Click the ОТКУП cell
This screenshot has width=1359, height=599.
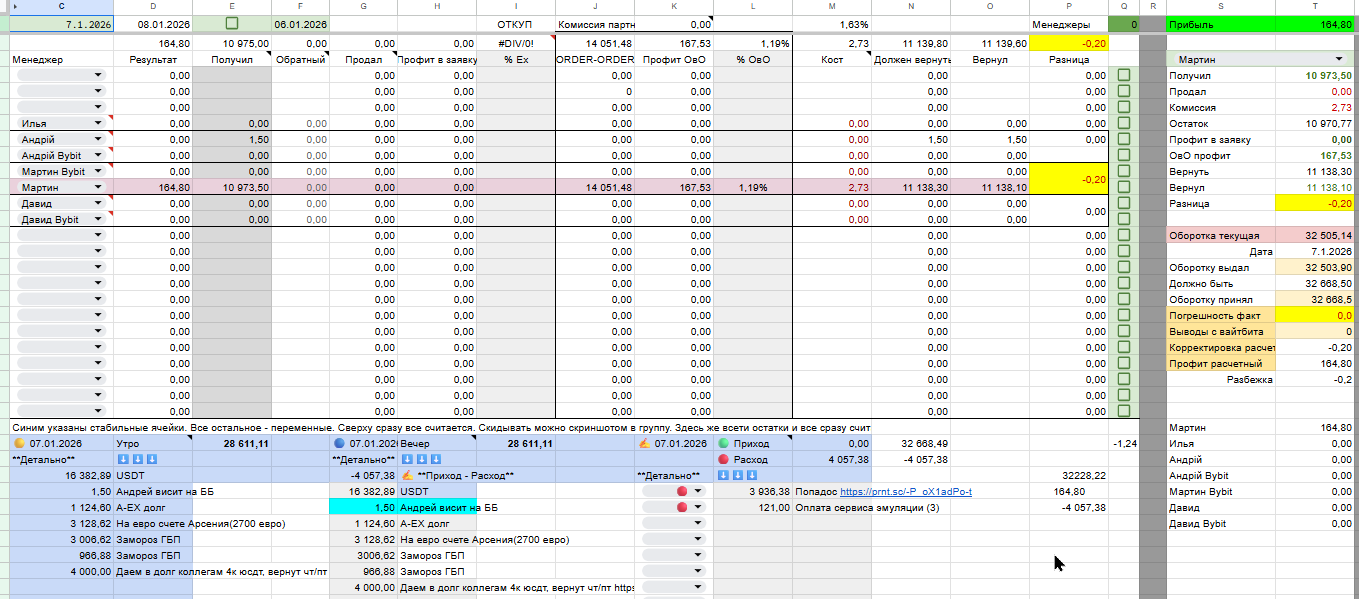[516, 23]
